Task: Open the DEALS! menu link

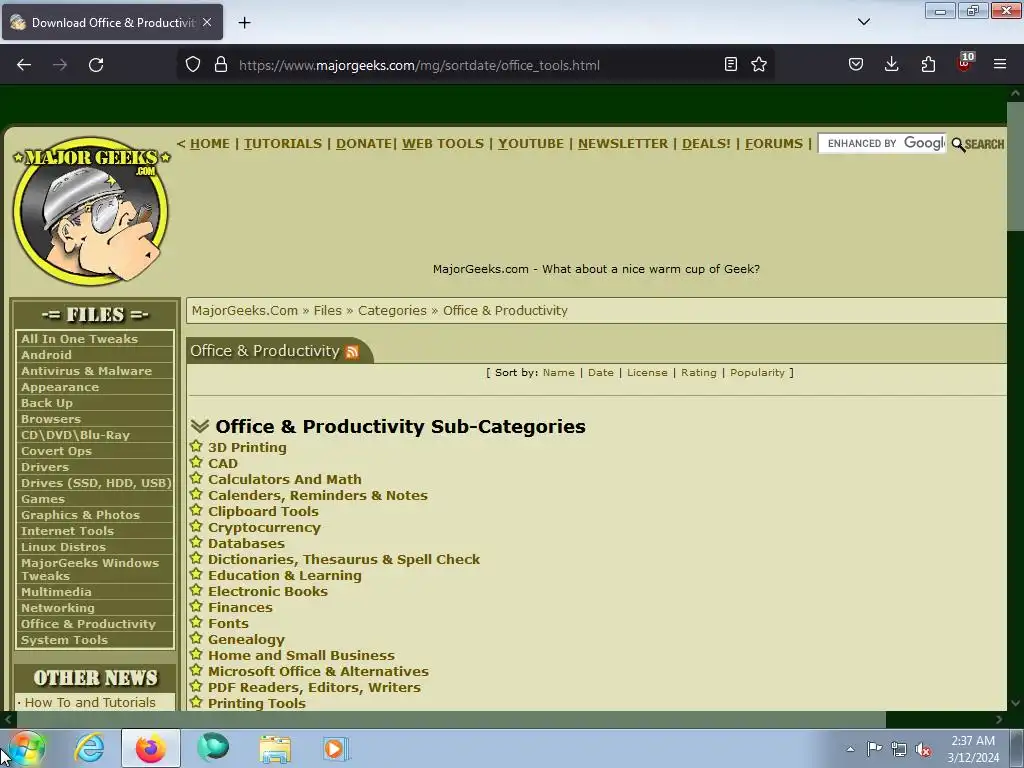Action: (706, 144)
